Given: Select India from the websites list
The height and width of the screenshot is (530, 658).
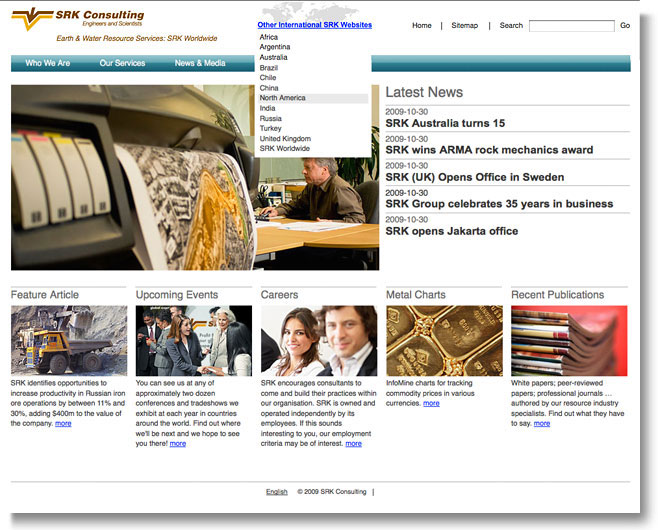Looking at the screenshot, I should pos(267,108).
